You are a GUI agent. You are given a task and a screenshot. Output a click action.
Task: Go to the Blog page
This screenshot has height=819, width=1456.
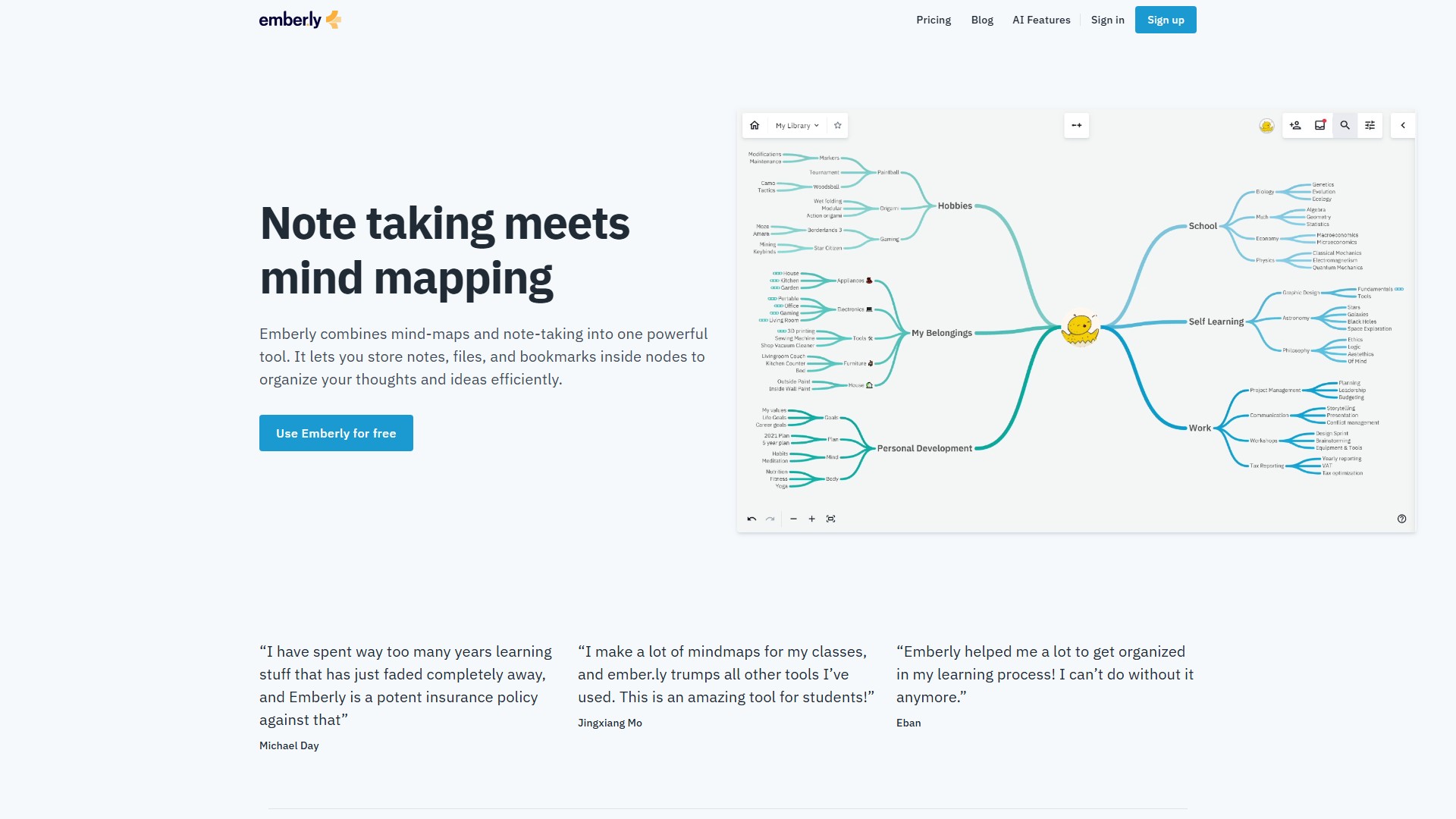click(x=982, y=20)
